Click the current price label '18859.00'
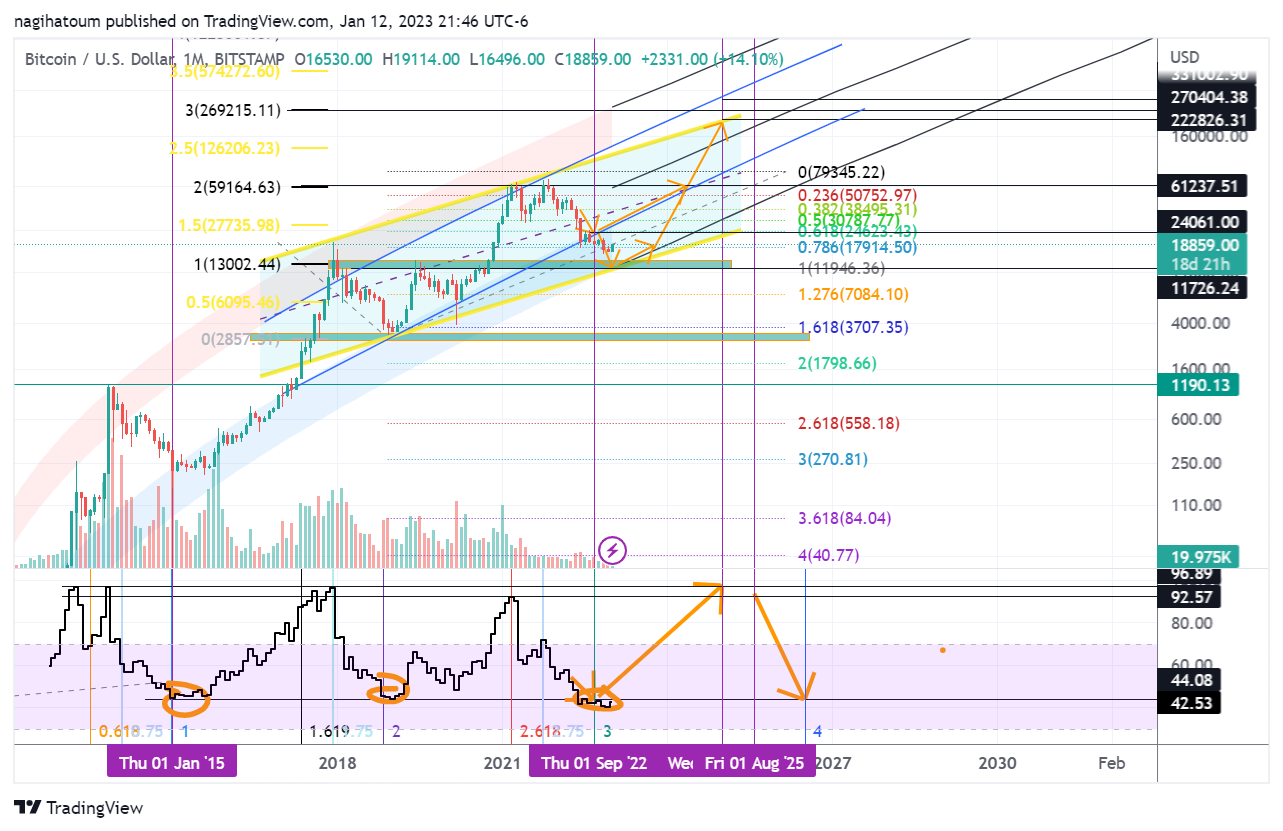This screenshot has height=831, width=1283. pos(1203,244)
